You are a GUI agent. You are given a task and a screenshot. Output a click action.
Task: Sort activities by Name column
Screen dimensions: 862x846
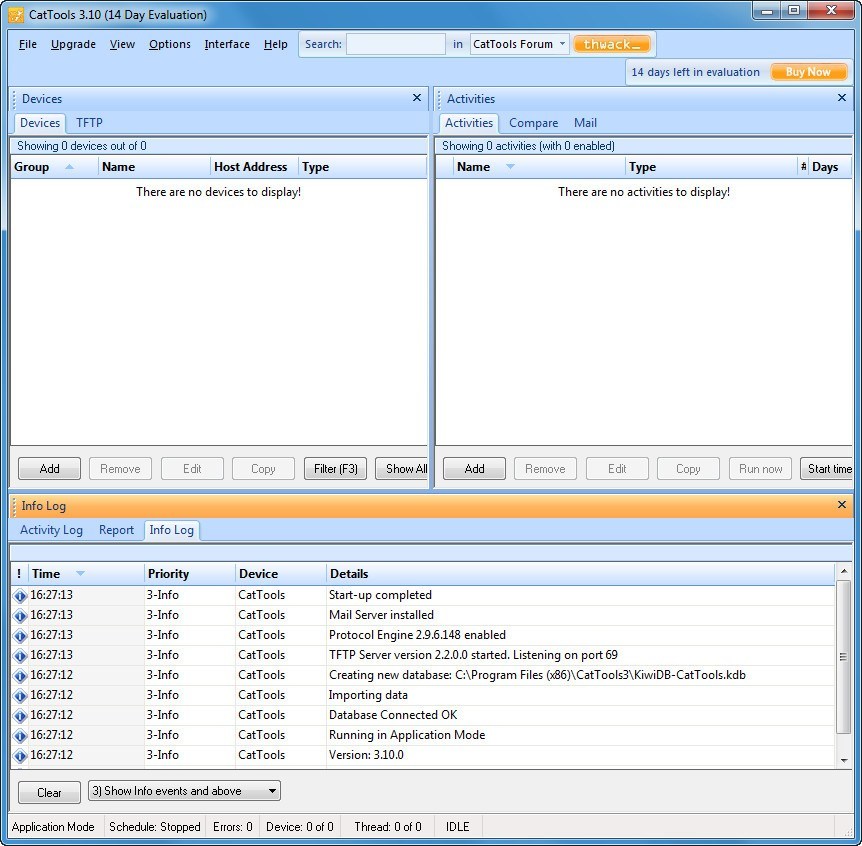(x=539, y=167)
